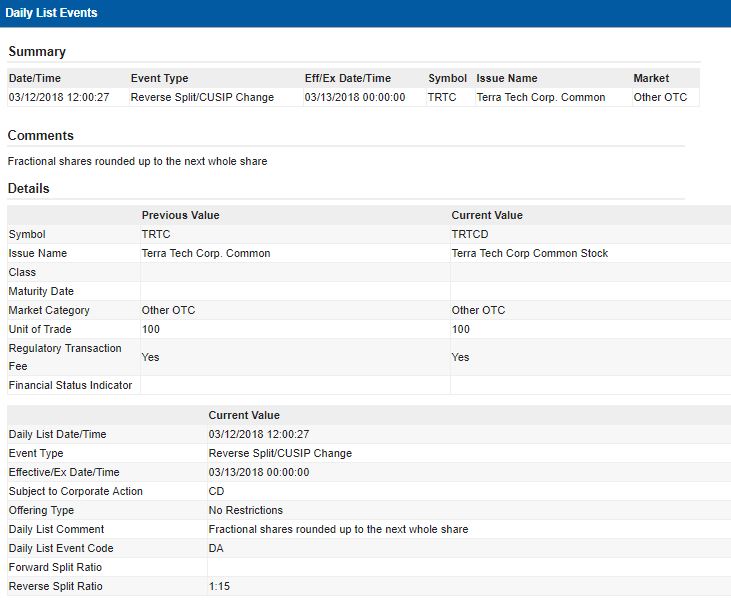Select the Daily List Event Code value DA
The width and height of the screenshot is (731, 602).
[216, 548]
